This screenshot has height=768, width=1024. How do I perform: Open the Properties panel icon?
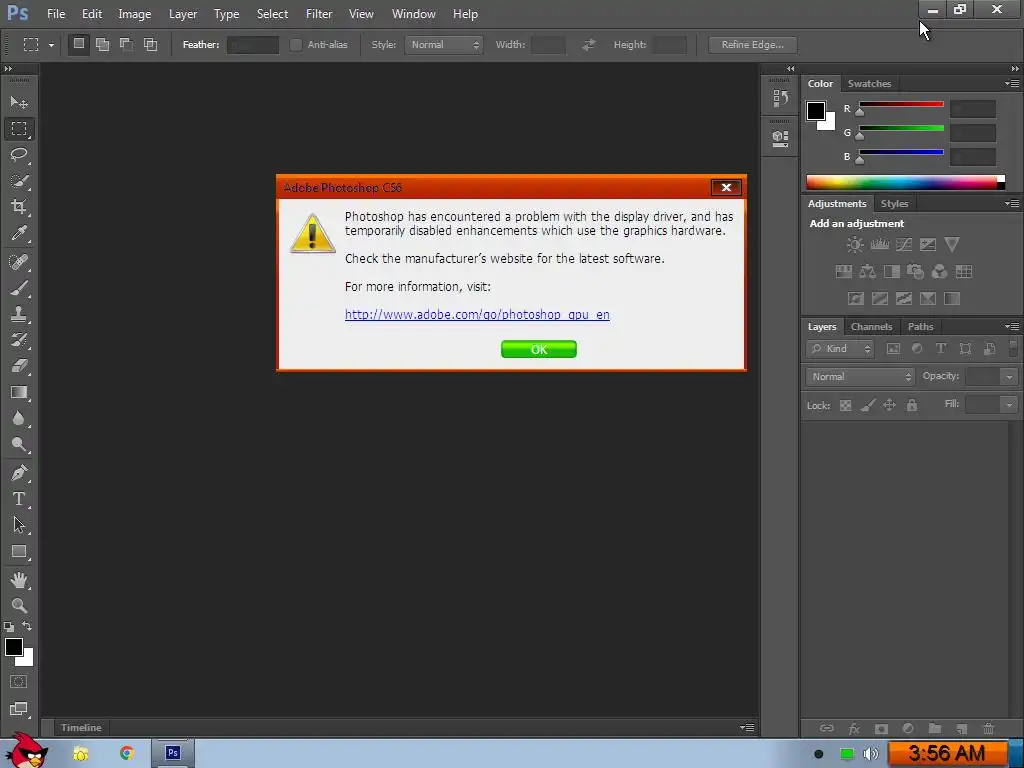click(x=780, y=138)
